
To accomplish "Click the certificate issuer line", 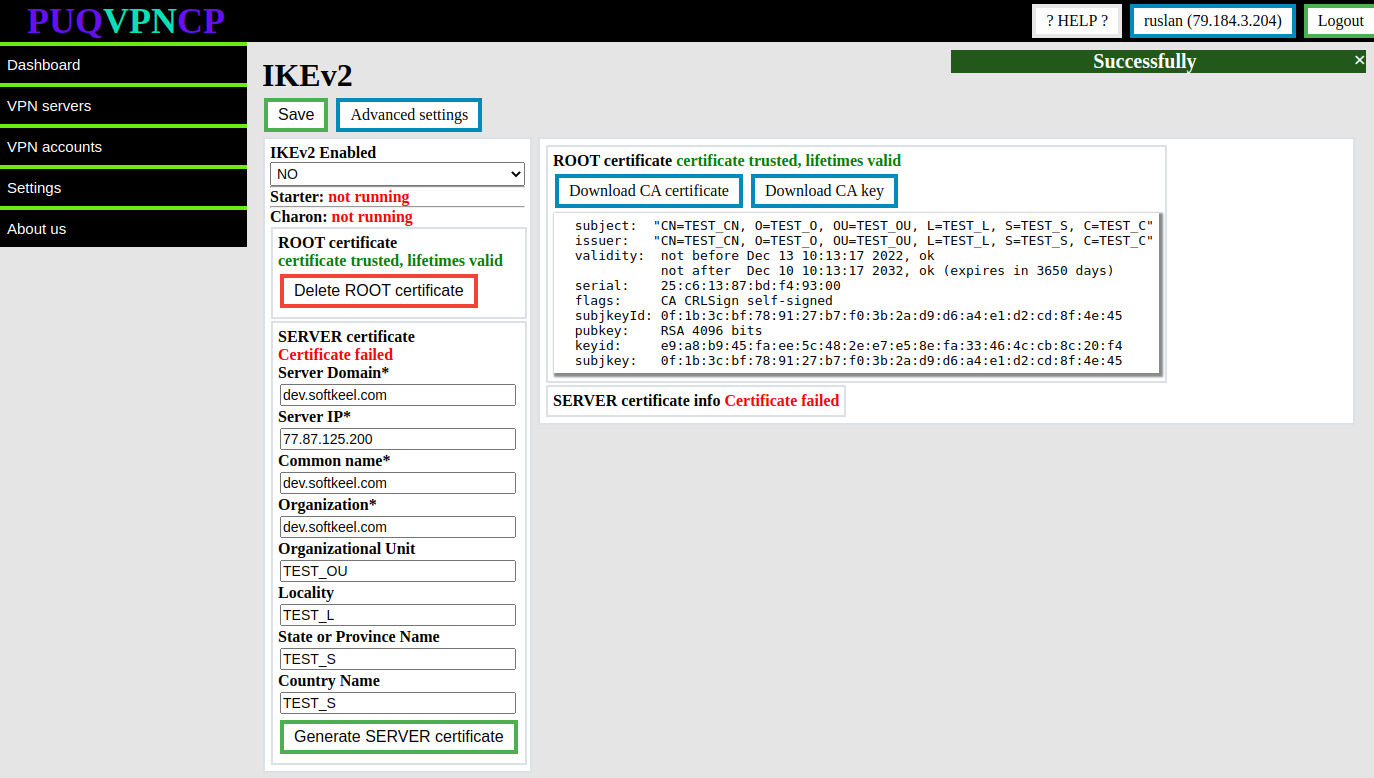I will pyautogui.click(x=864, y=241).
